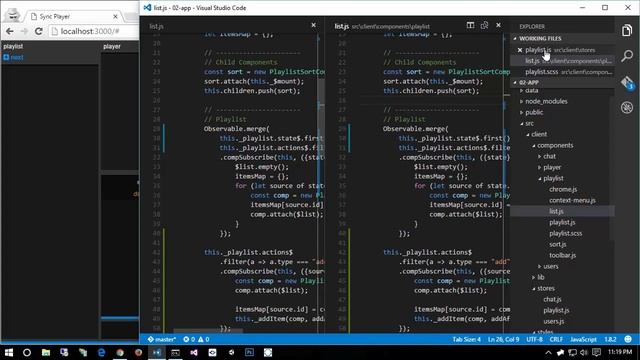Click Ln 26, Col 9 go-to-line
Screen dimensions: 640x360
click(503, 339)
